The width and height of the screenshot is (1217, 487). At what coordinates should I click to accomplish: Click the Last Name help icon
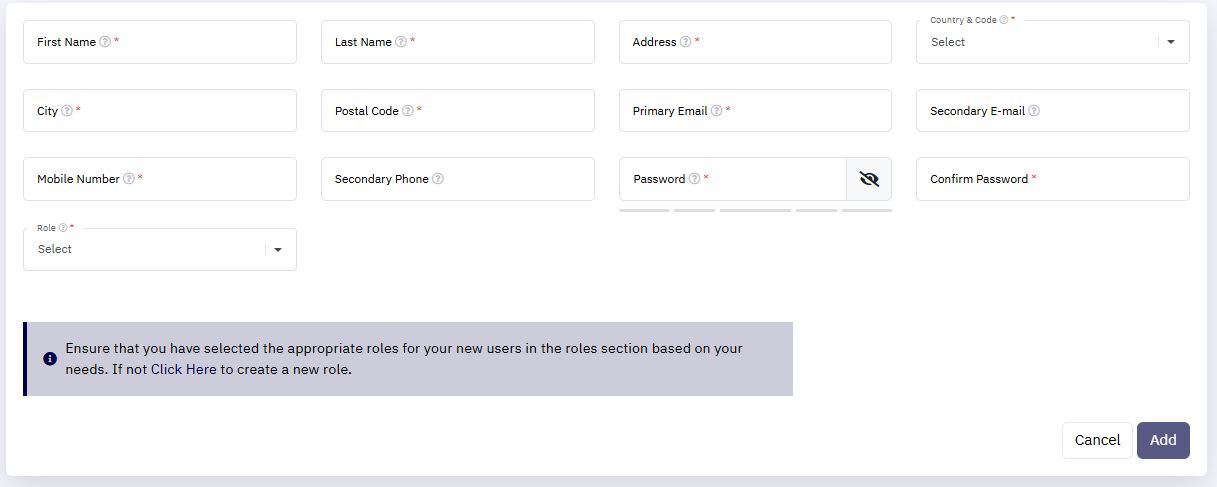(401, 42)
